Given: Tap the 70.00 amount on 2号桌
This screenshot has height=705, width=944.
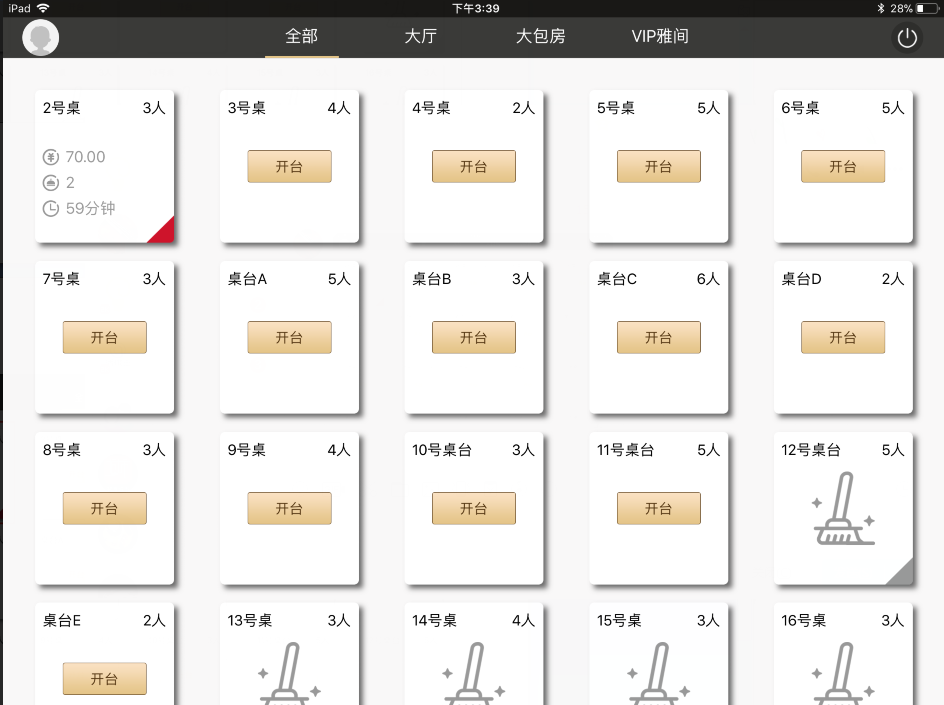Looking at the screenshot, I should click(85, 157).
